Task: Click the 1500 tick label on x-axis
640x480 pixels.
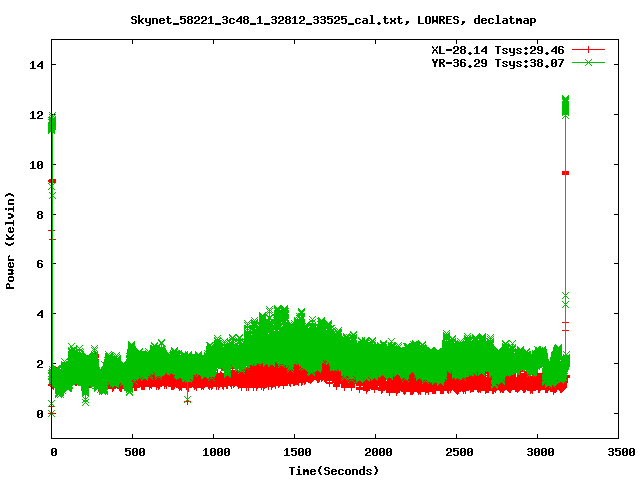Action: click(x=295, y=452)
